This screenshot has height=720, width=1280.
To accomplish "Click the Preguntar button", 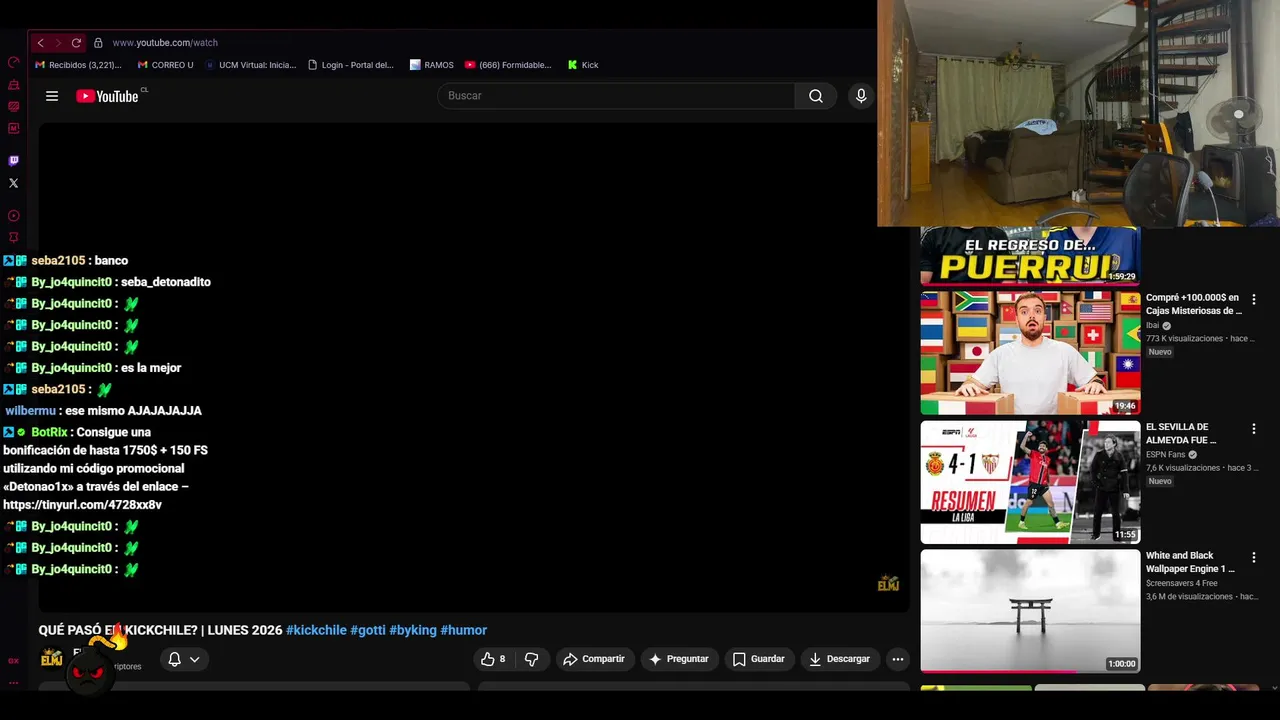I will [x=679, y=659].
